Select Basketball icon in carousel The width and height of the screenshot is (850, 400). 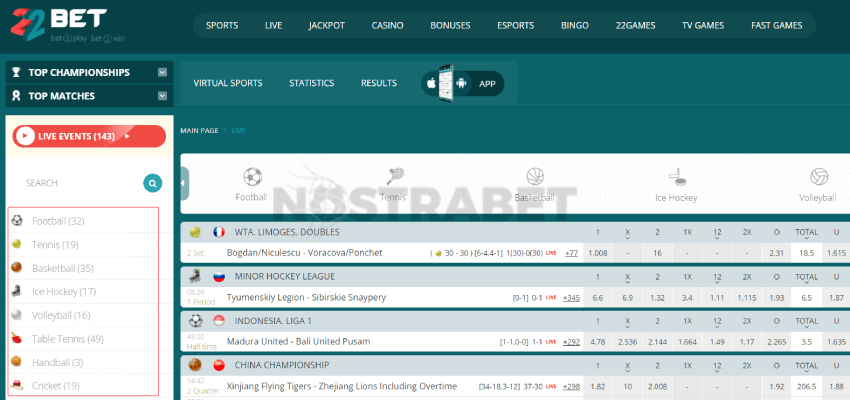(x=535, y=177)
